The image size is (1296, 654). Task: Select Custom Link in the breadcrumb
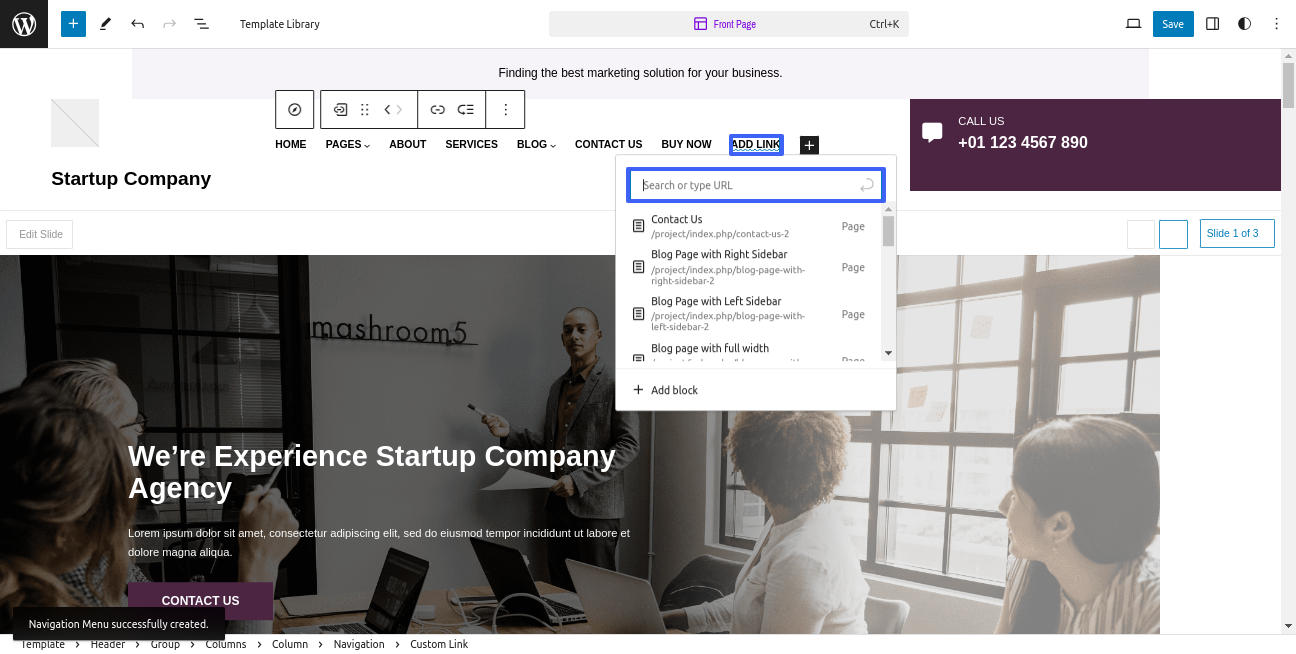(x=439, y=644)
